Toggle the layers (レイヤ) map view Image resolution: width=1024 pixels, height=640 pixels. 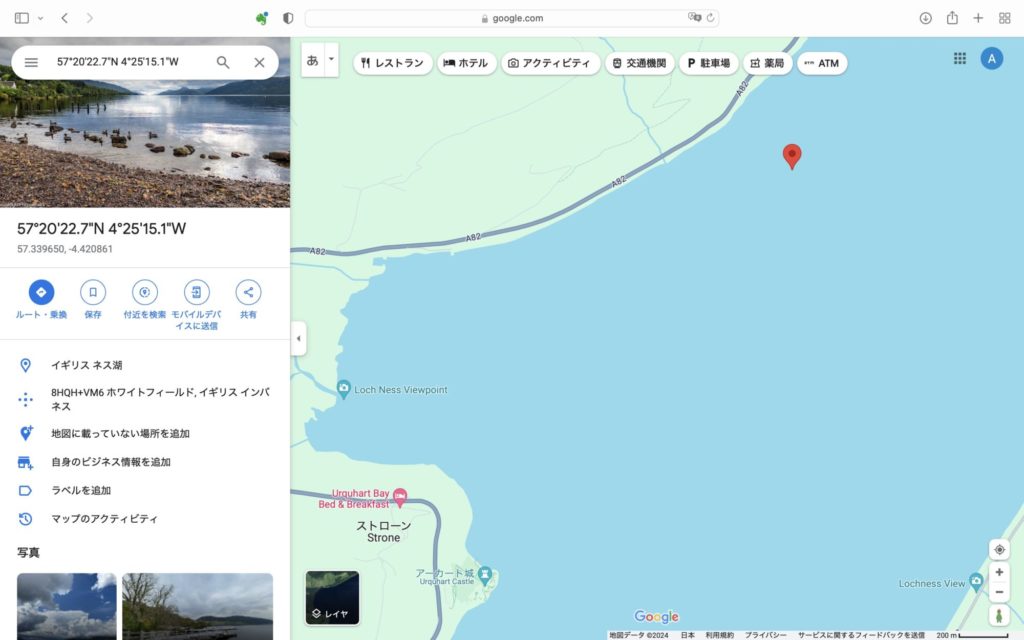point(332,597)
